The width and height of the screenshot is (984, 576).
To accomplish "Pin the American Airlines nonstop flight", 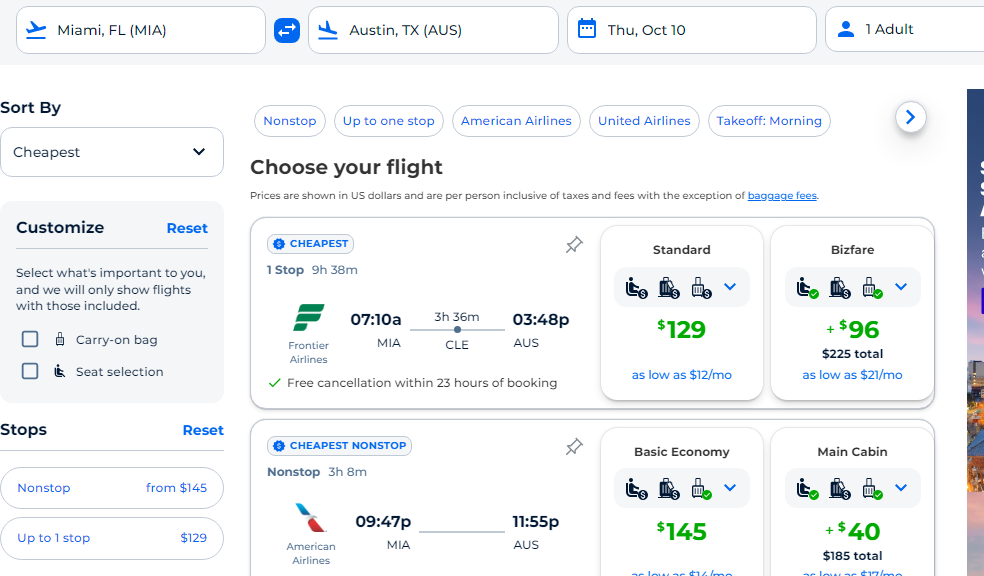I will 574,447.
